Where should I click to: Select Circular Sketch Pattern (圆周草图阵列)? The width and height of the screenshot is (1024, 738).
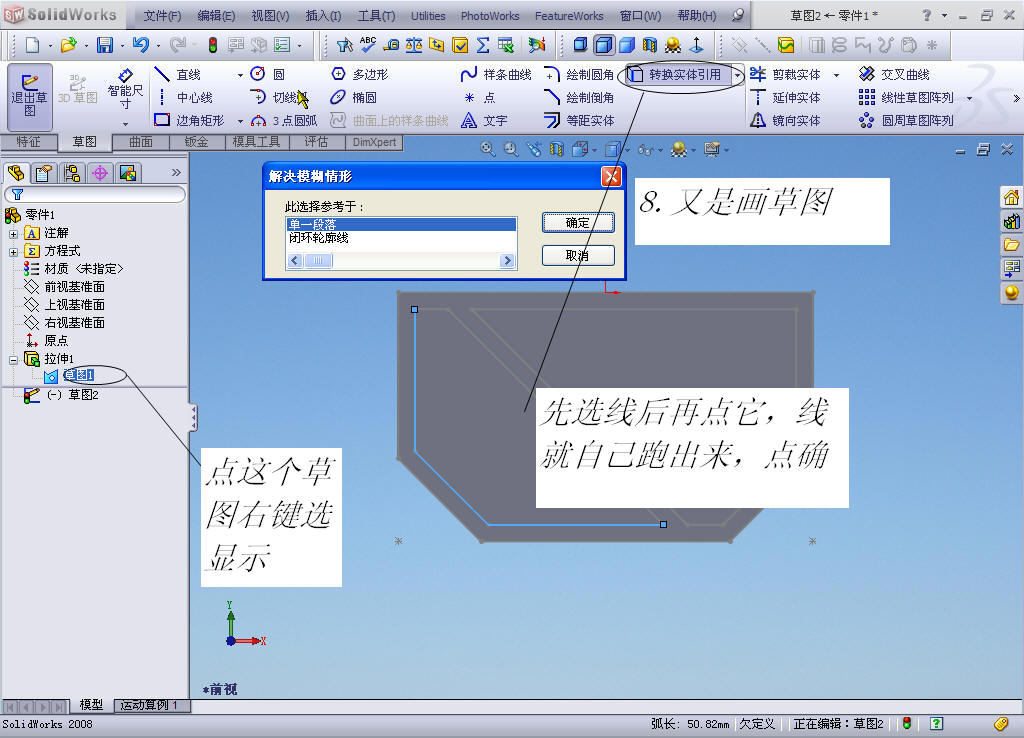[906, 120]
